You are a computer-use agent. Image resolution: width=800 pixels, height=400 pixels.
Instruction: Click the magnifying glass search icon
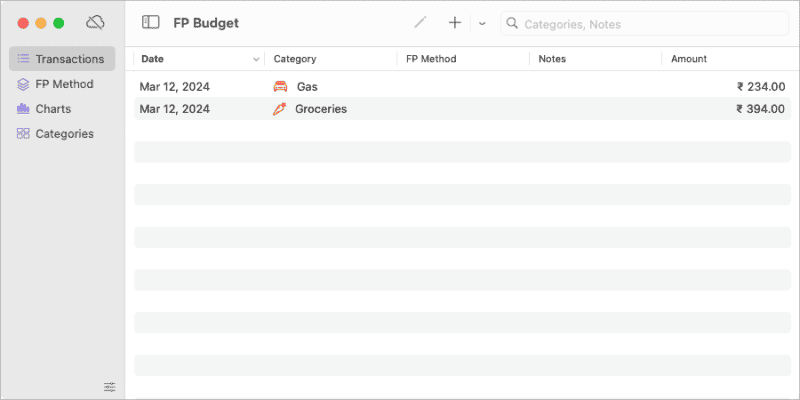coord(512,23)
